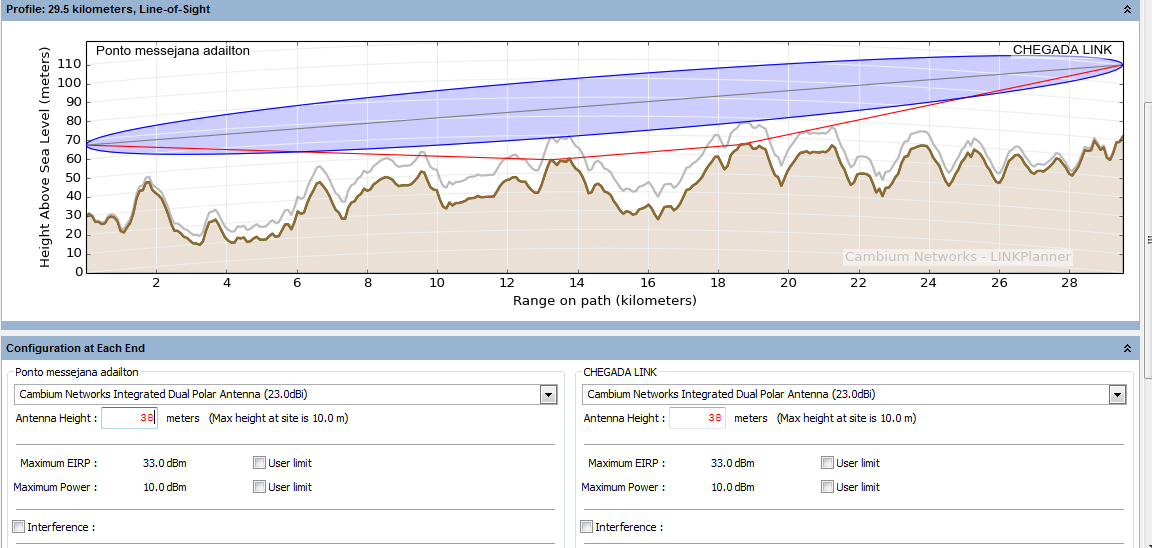Enable Maximum Power user limit for Ponto messejana
Image resolution: width=1152 pixels, height=548 pixels.
[x=259, y=486]
